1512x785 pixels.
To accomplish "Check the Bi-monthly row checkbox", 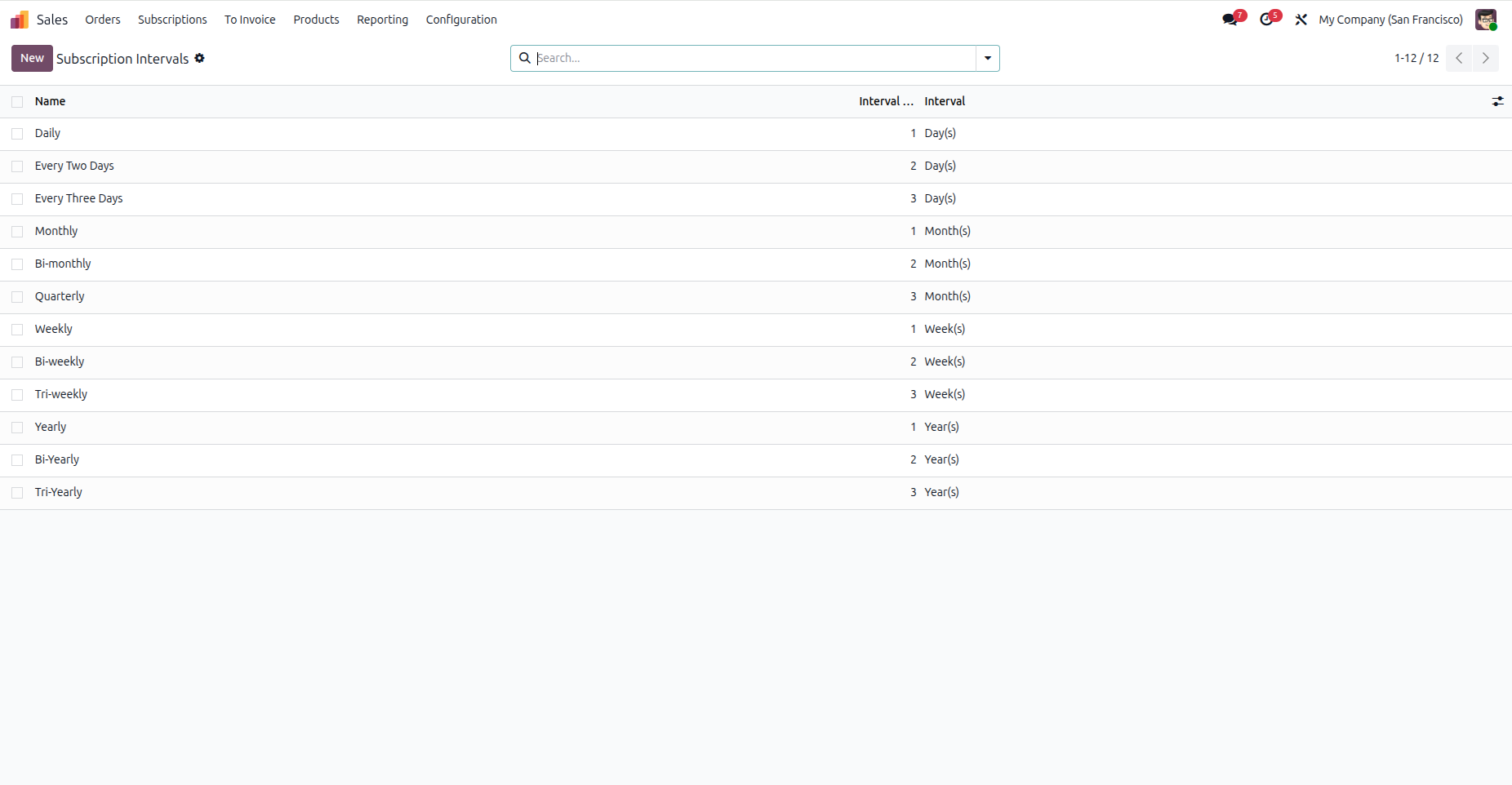I will [17, 264].
